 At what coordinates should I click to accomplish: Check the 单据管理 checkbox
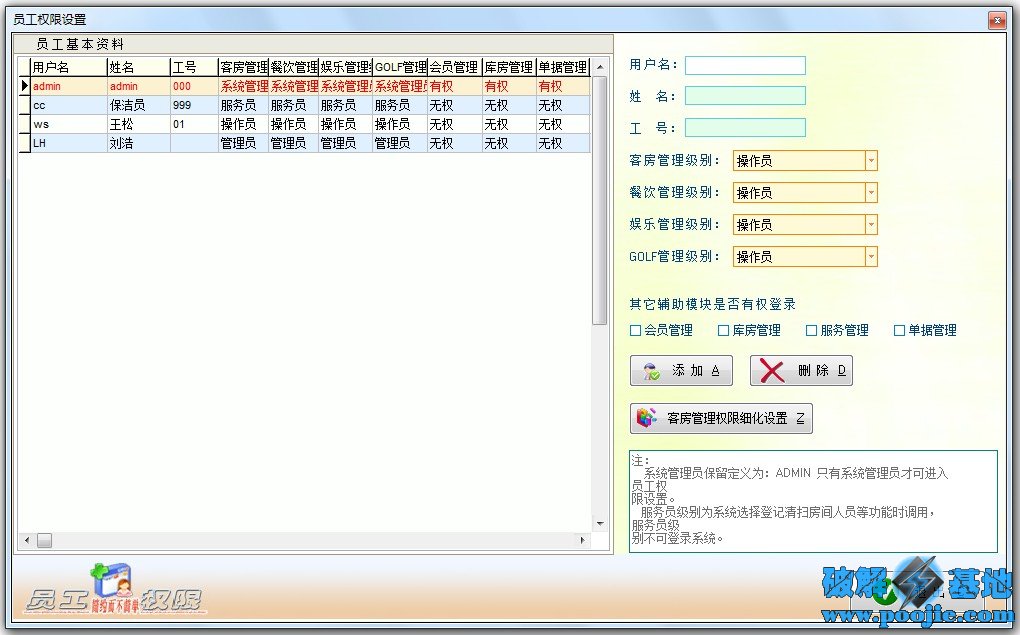click(x=899, y=331)
